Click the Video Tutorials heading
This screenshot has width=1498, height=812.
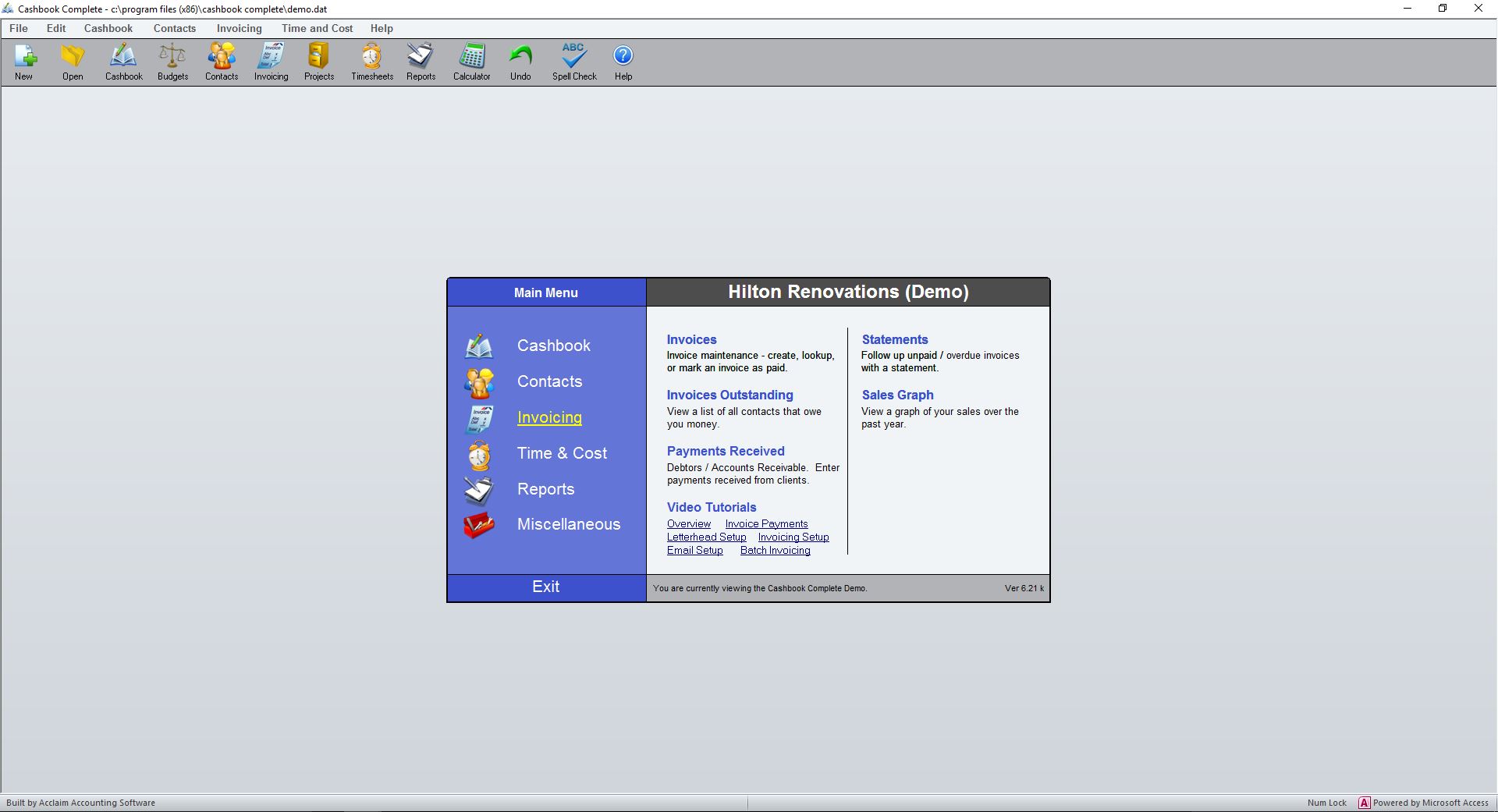pos(712,507)
